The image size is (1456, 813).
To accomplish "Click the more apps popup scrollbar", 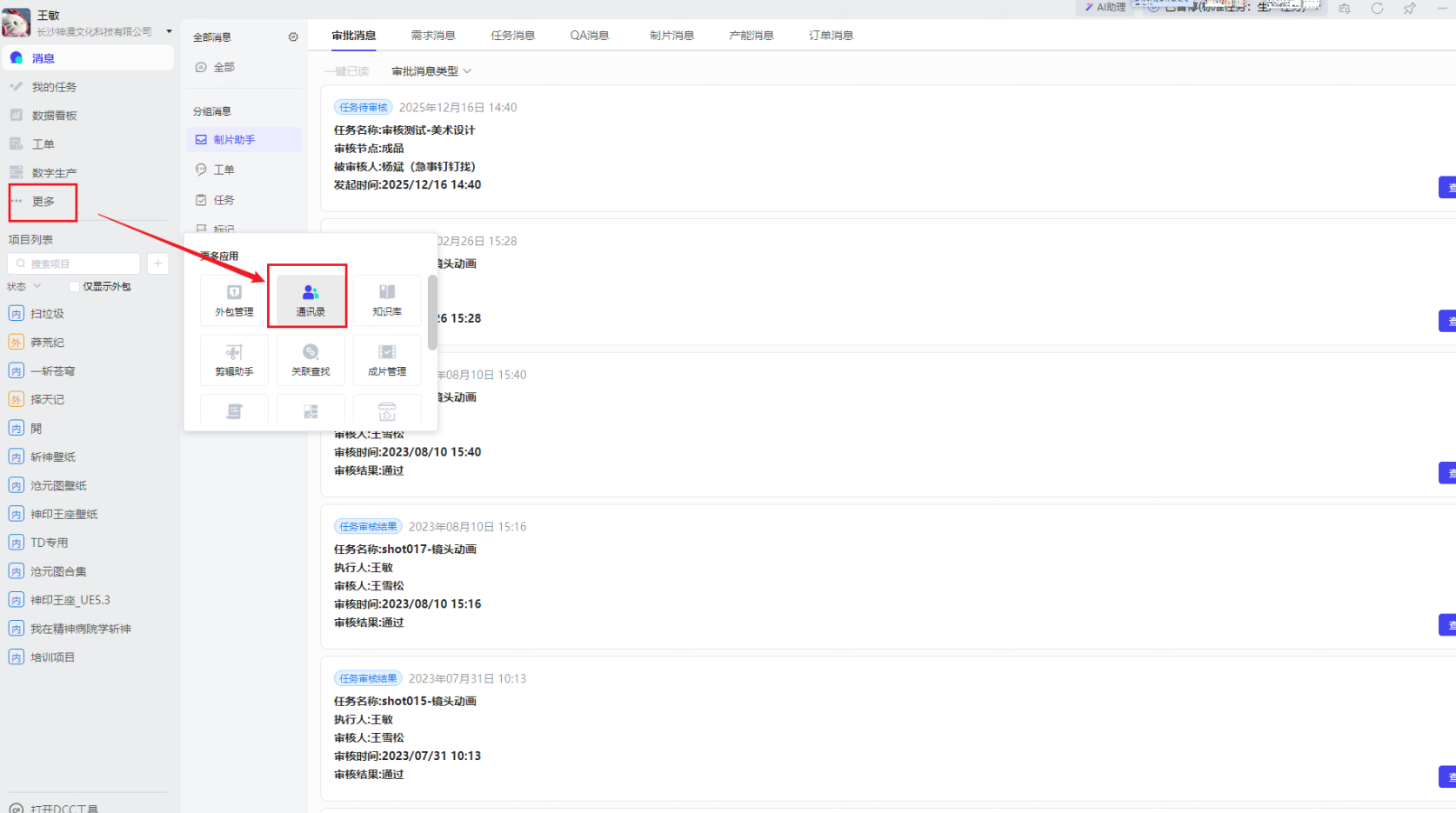I will pyautogui.click(x=432, y=312).
